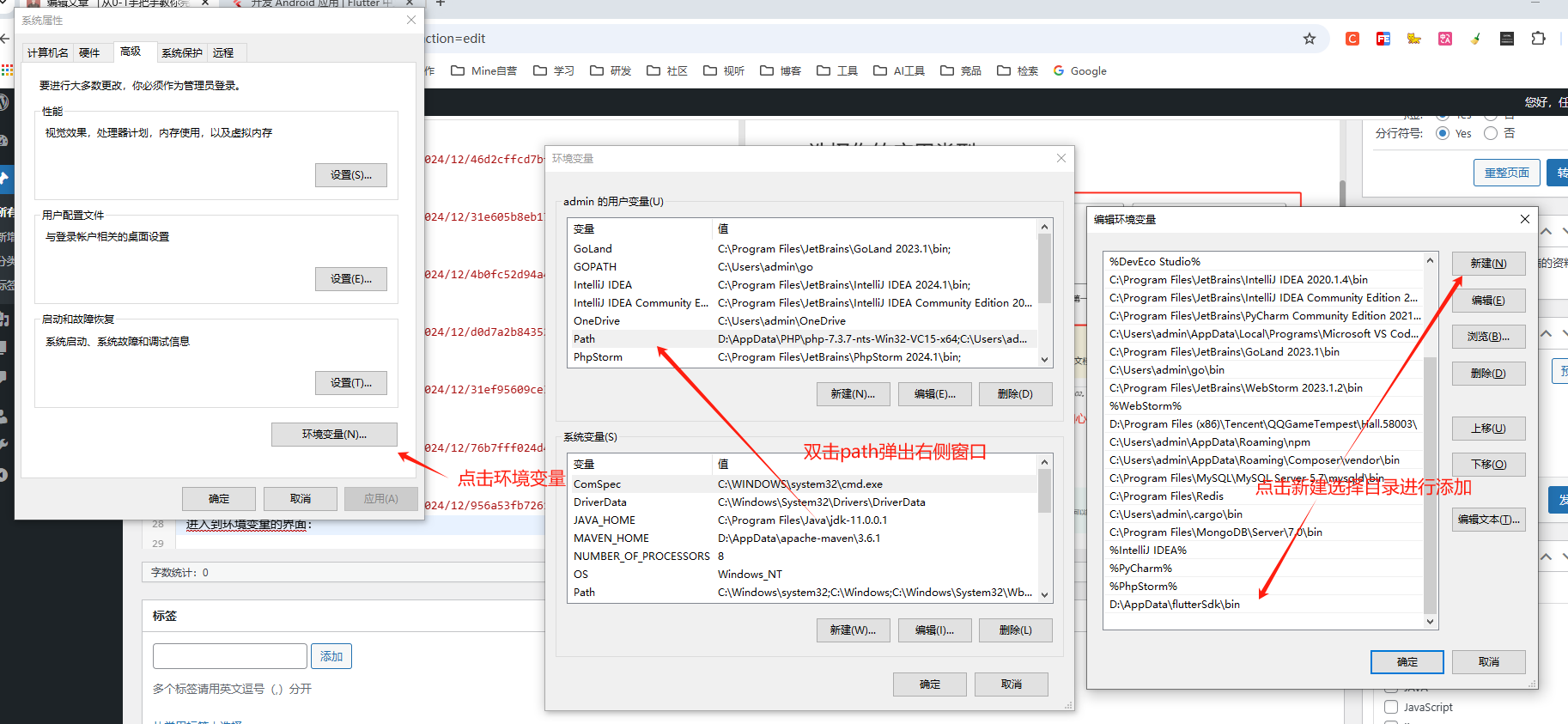This screenshot has width=1568, height=724.
Task: Open the 竞品 bookmark folder
Action: tap(961, 71)
